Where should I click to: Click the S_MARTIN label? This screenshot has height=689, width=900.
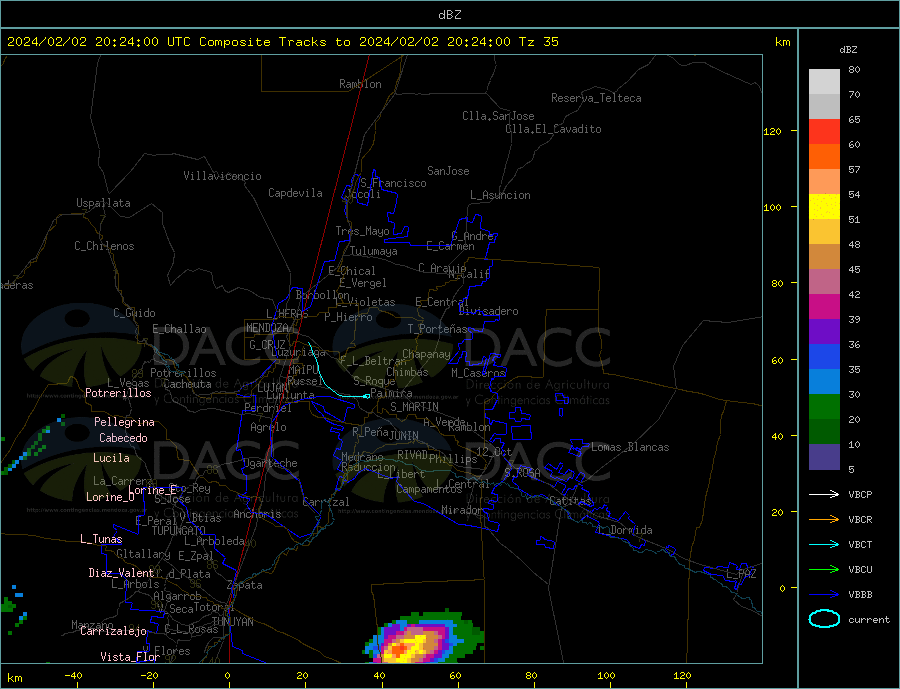coord(414,407)
